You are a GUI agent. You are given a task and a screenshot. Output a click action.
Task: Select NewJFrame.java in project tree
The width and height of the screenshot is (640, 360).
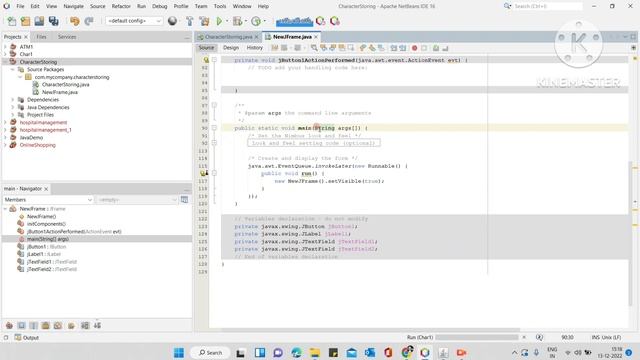coord(60,92)
